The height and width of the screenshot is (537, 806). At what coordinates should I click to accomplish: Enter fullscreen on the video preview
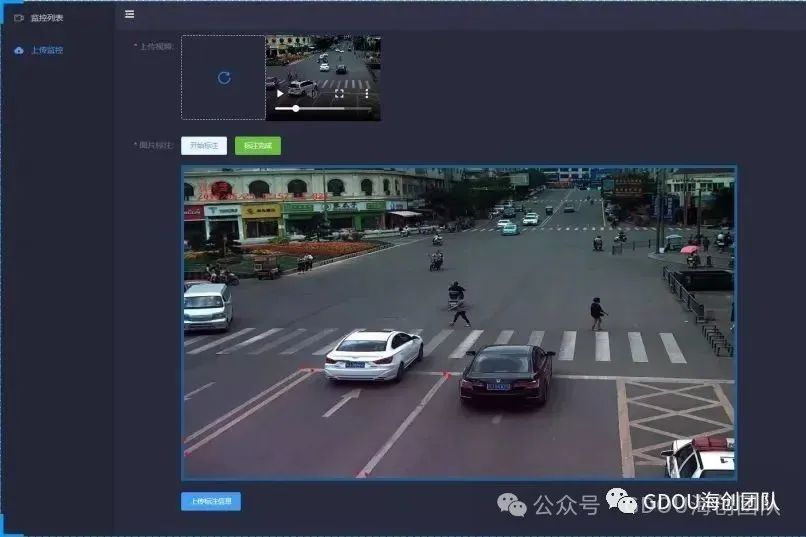(x=339, y=93)
